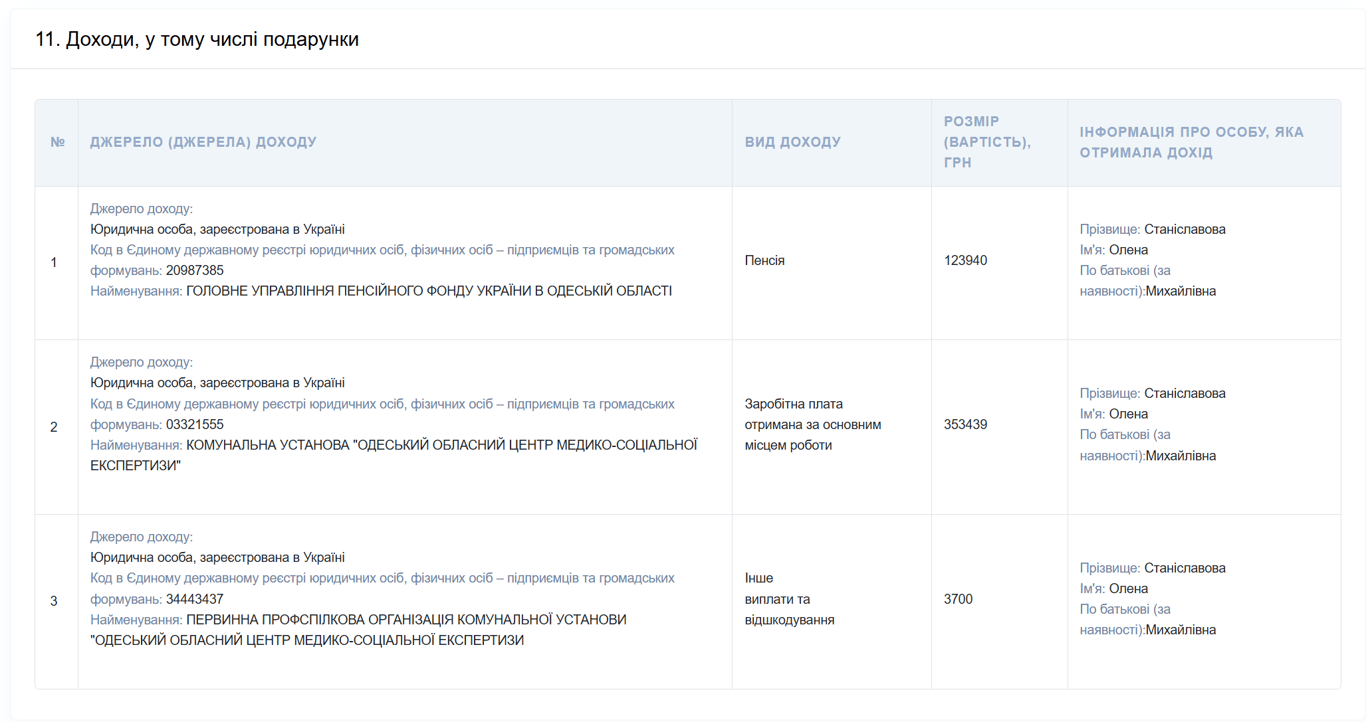
Task: Click the "Розмір (вартість), грн" column header
Action: click(986, 142)
